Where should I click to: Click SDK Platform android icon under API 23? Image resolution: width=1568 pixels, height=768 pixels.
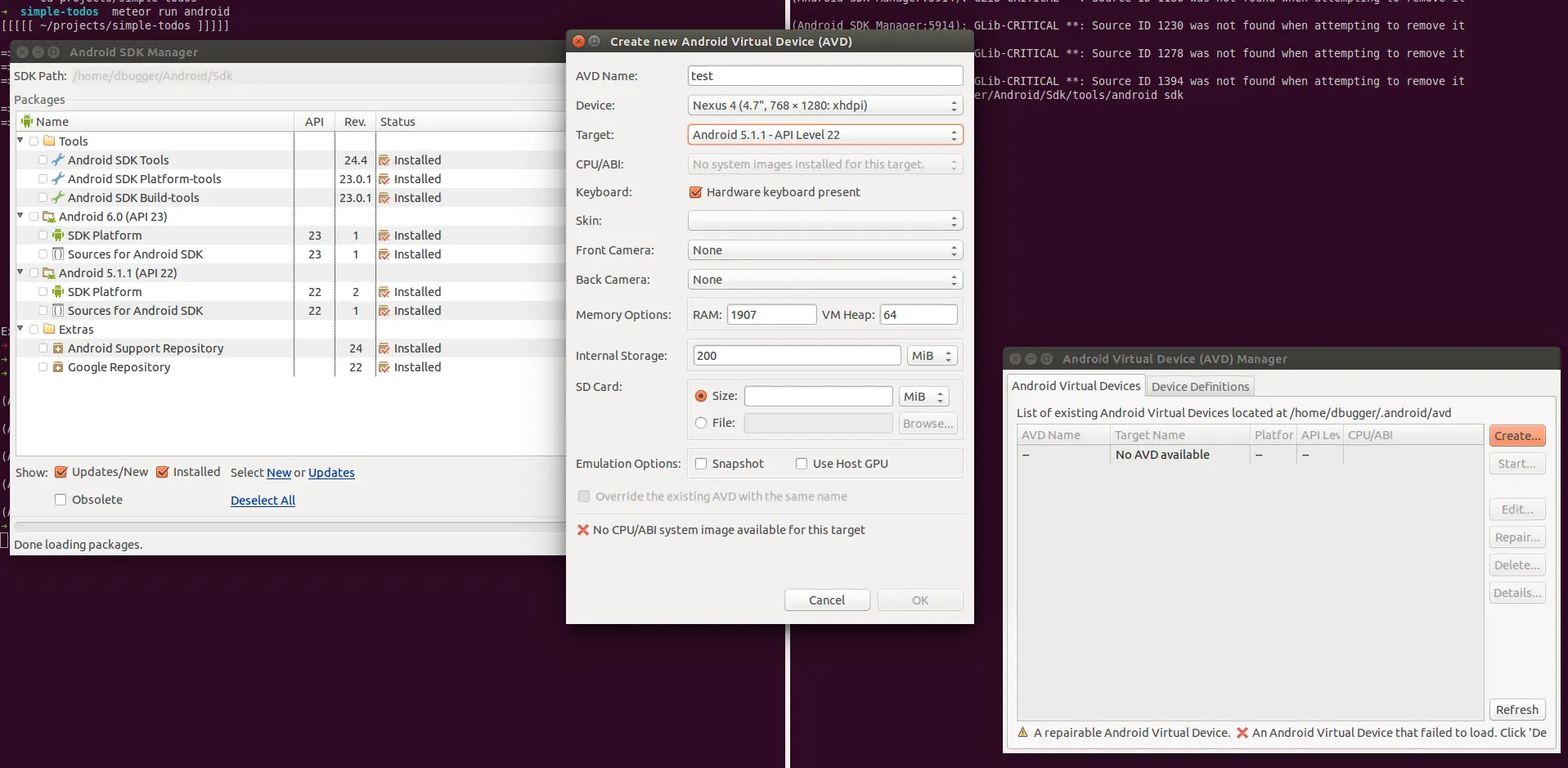click(58, 236)
